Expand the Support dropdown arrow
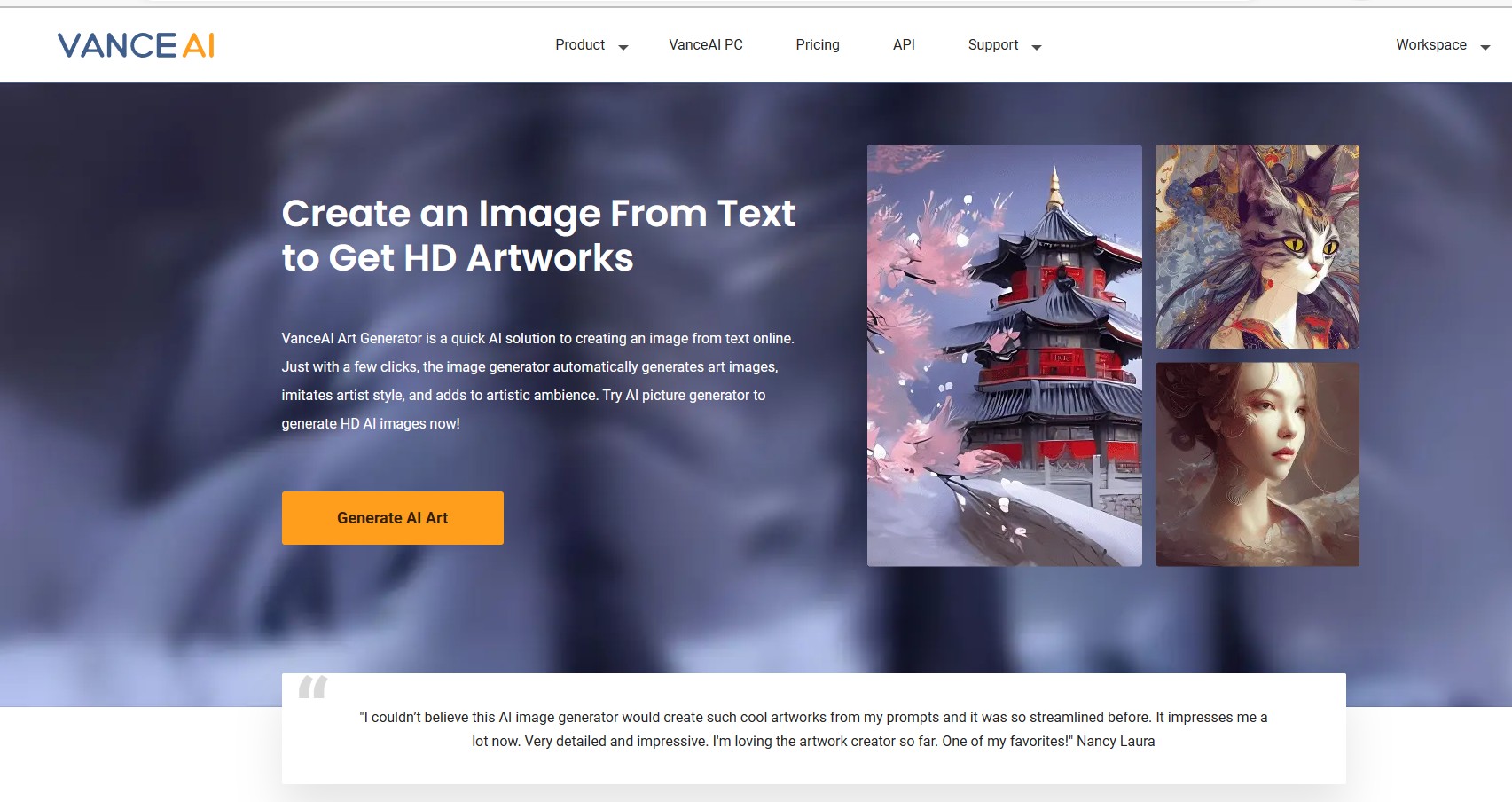The image size is (1512, 802). [x=1036, y=48]
